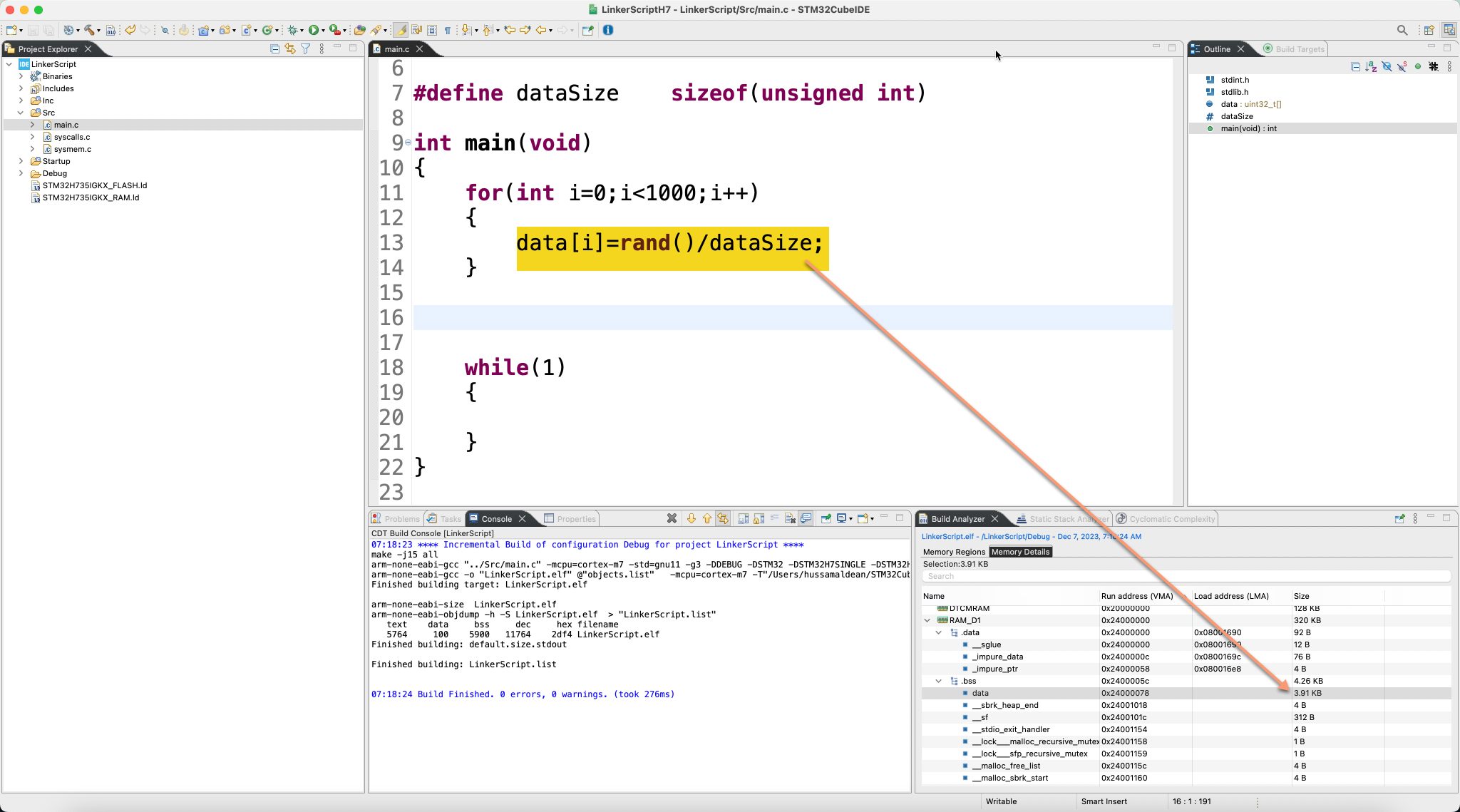Switch to the Static Stack Analyzer tab

click(1064, 519)
